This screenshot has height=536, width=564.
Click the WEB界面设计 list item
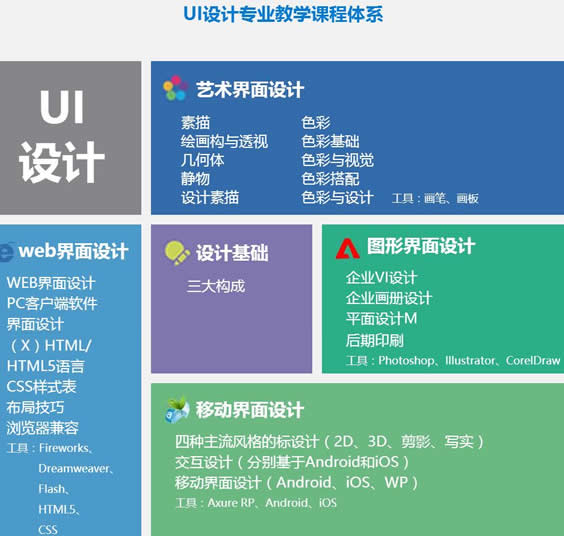(x=51, y=283)
